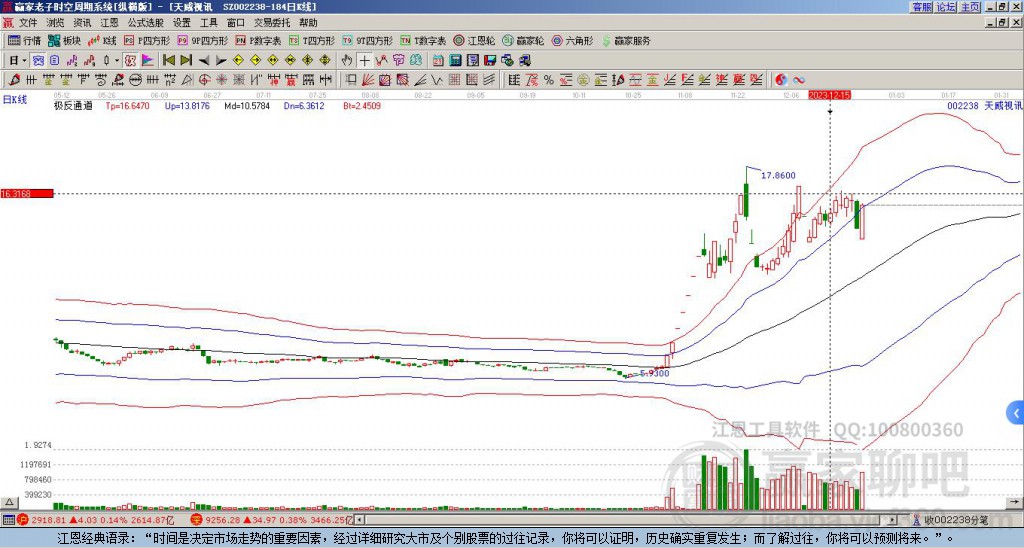Launch the 江恩轮 (Gann wheel) tool
This screenshot has width=1024, height=548.
tap(474, 41)
